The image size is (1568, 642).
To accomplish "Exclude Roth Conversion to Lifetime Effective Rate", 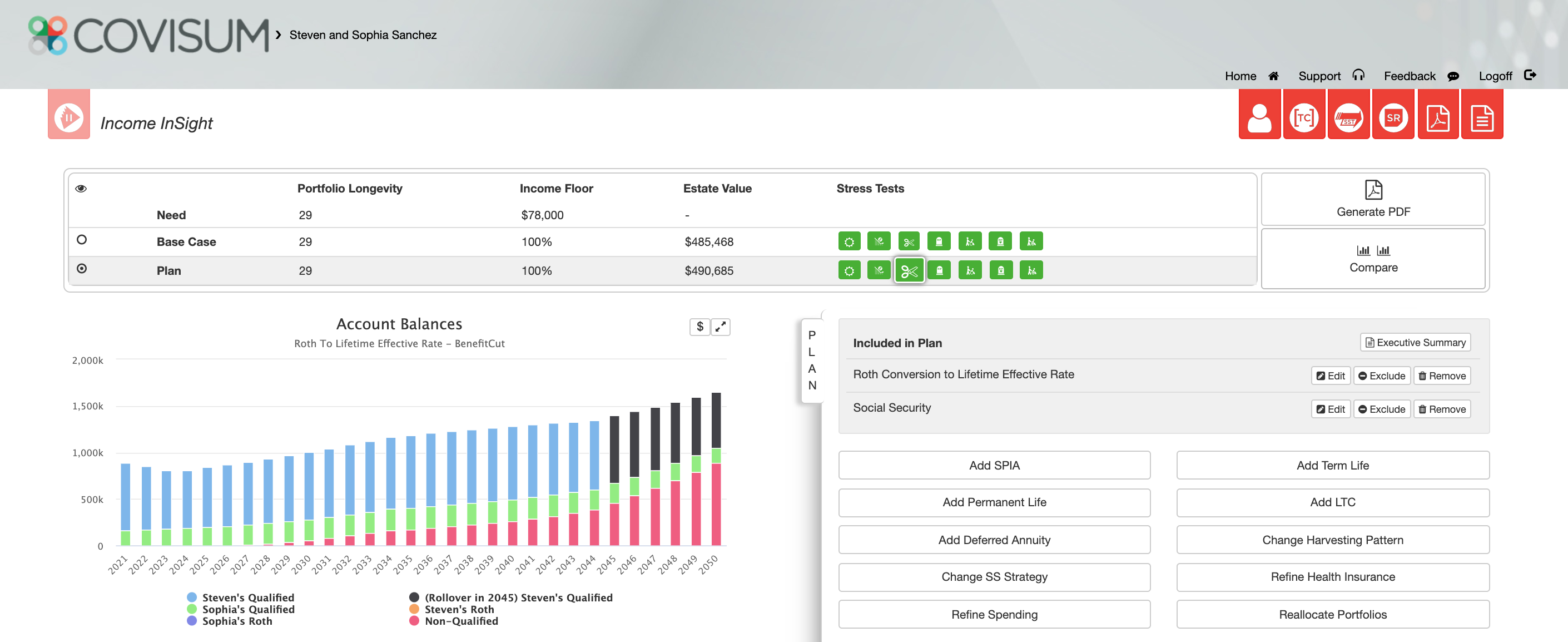I will (x=1381, y=376).
